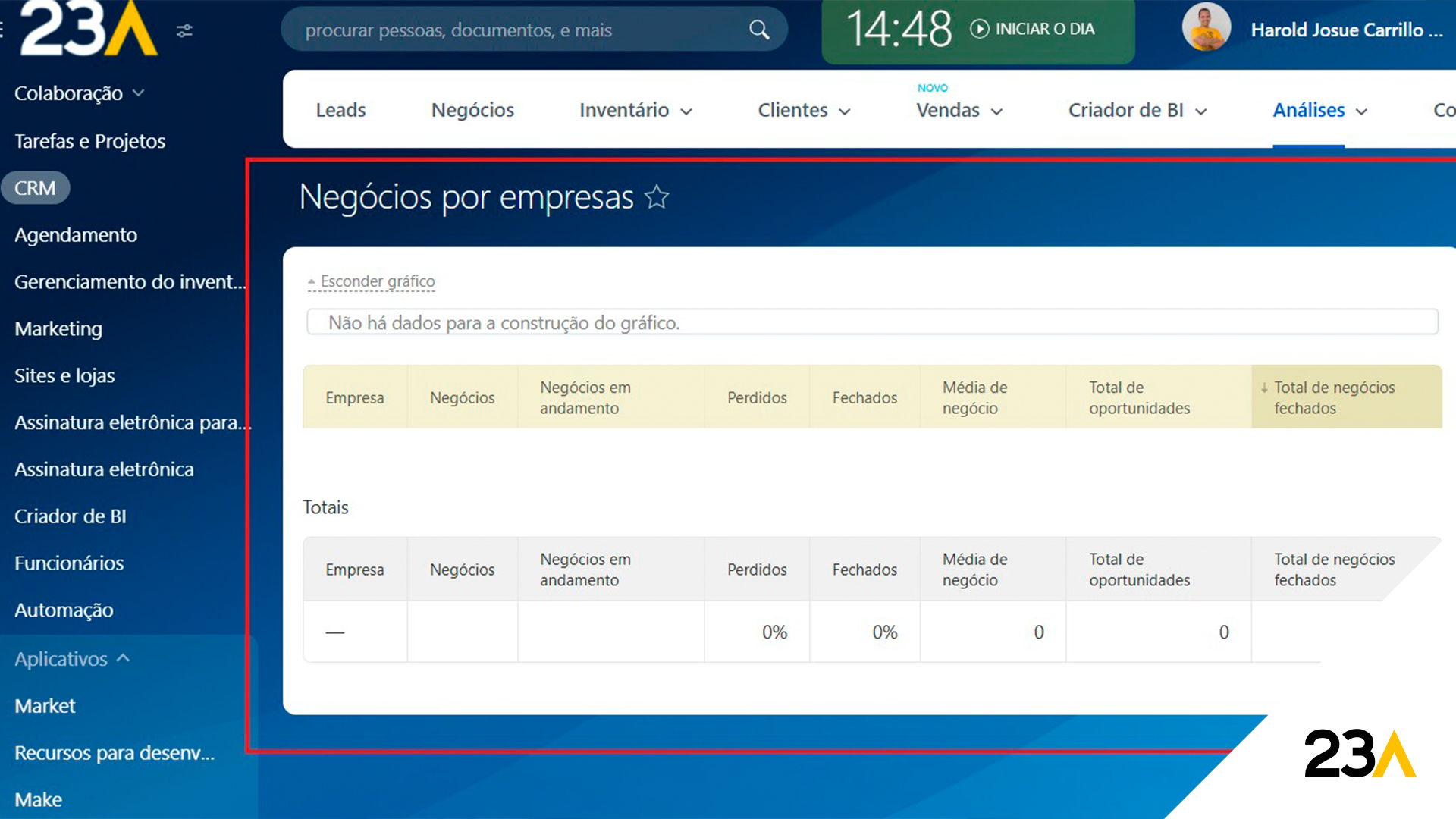This screenshot has height=819, width=1456.
Task: Click the search magnifier icon
Action: pos(759,30)
